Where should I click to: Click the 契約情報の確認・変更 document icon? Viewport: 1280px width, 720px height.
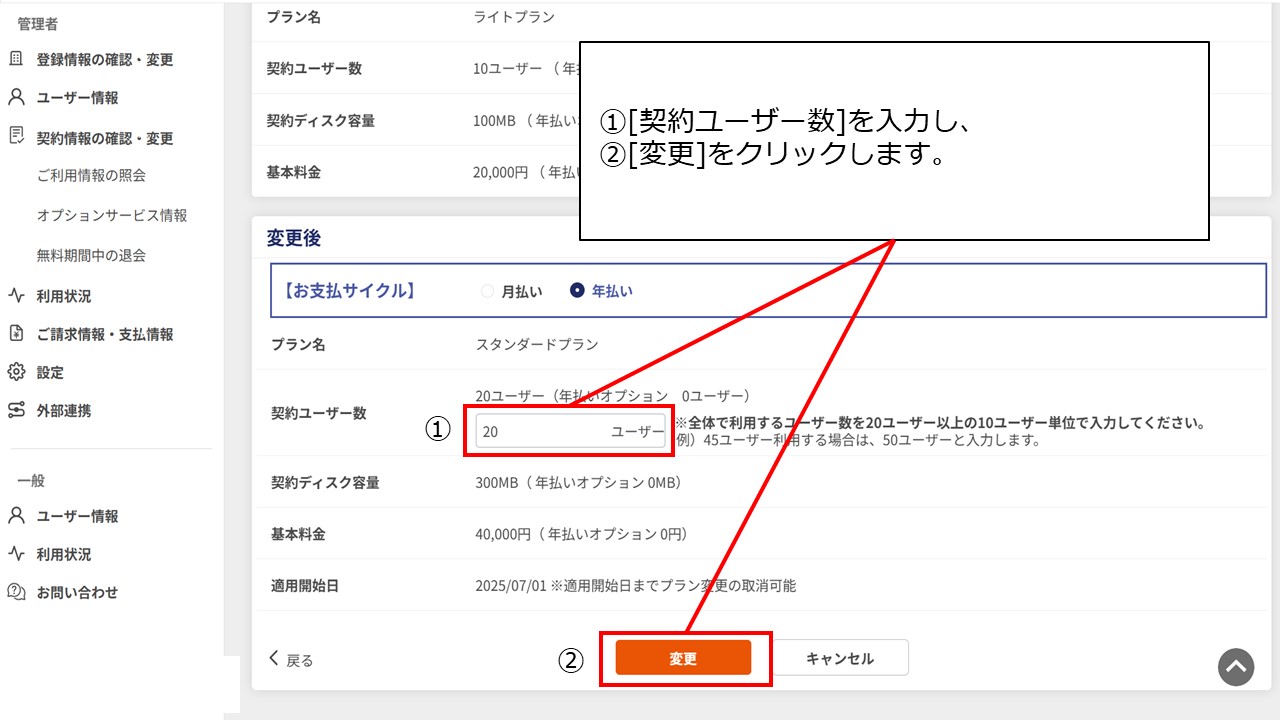(x=16, y=137)
